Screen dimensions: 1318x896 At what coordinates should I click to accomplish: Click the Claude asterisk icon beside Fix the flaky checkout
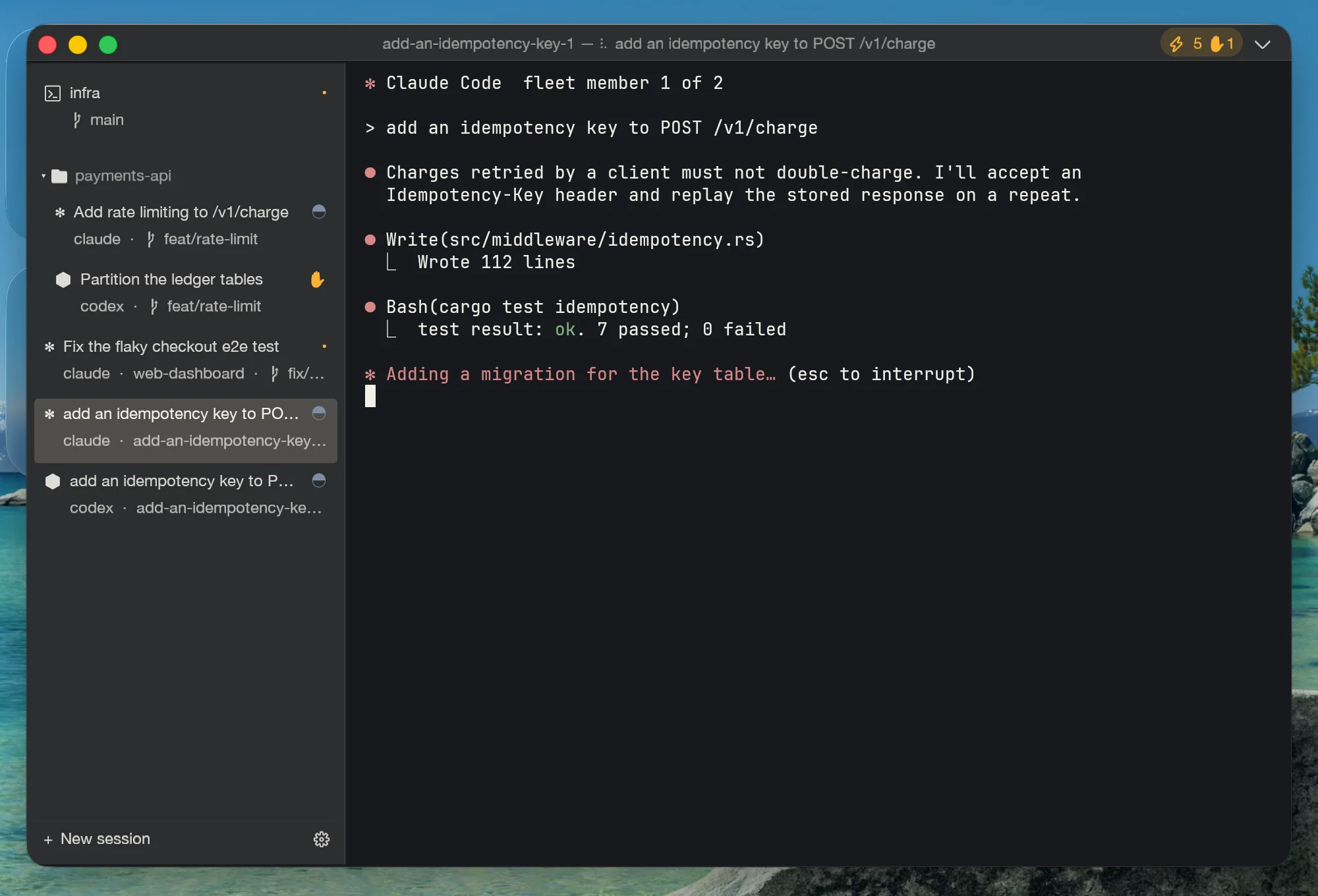click(49, 347)
